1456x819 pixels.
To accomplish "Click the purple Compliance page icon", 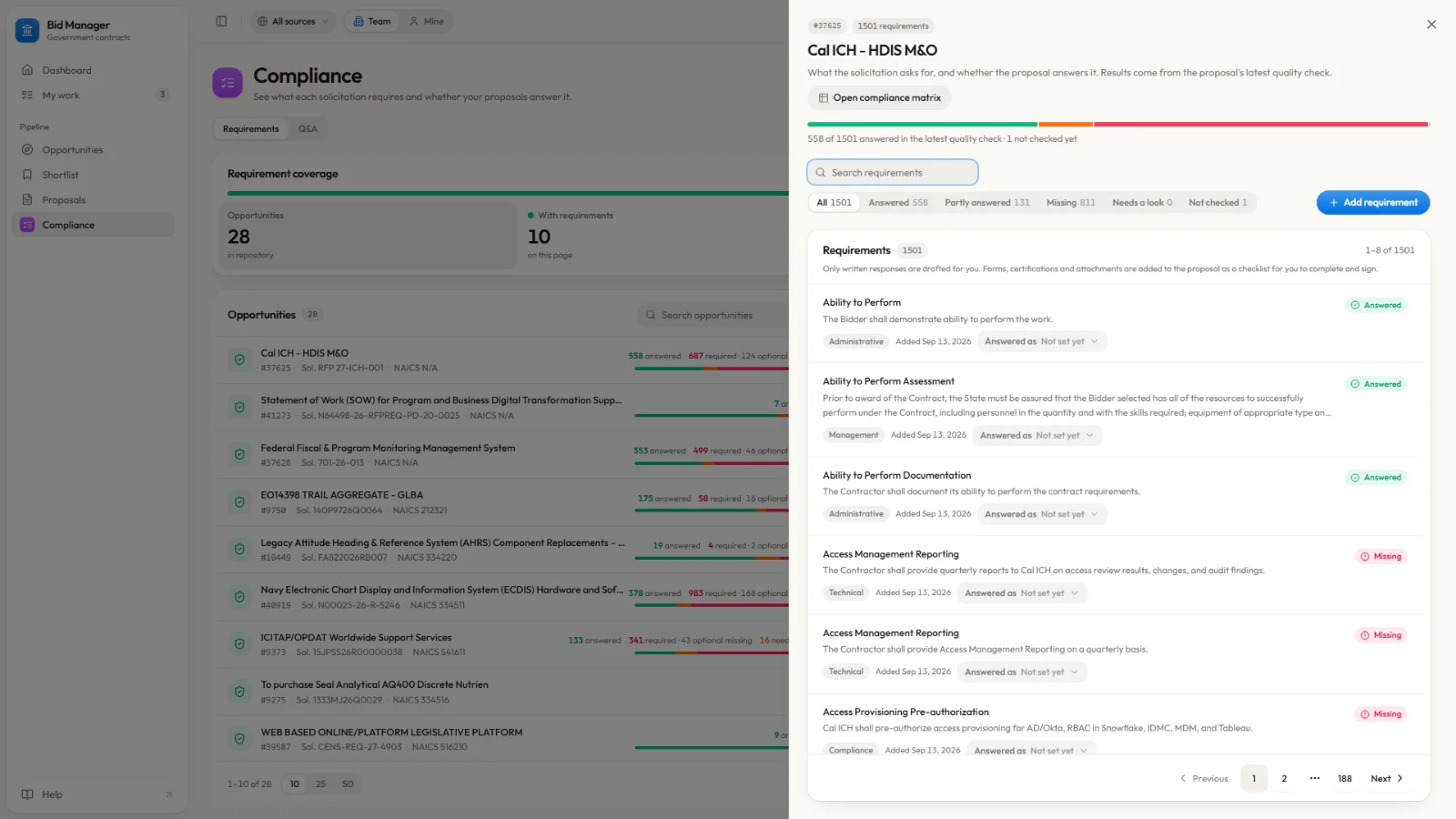I will 227,83.
